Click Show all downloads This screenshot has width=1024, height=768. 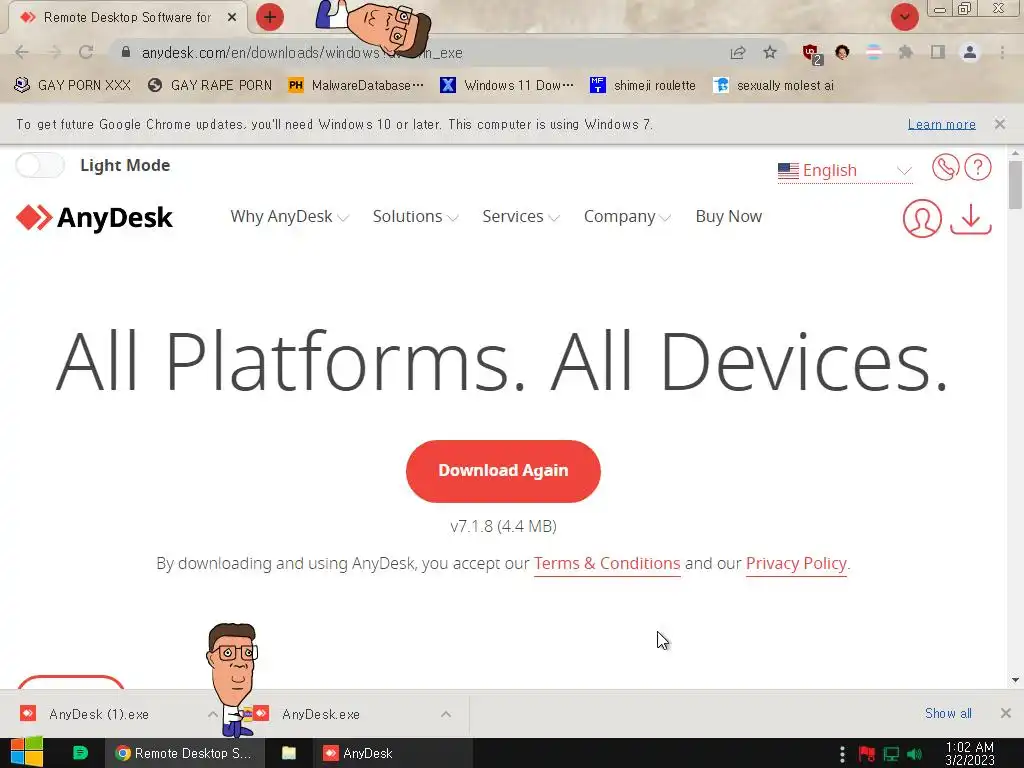[948, 713]
